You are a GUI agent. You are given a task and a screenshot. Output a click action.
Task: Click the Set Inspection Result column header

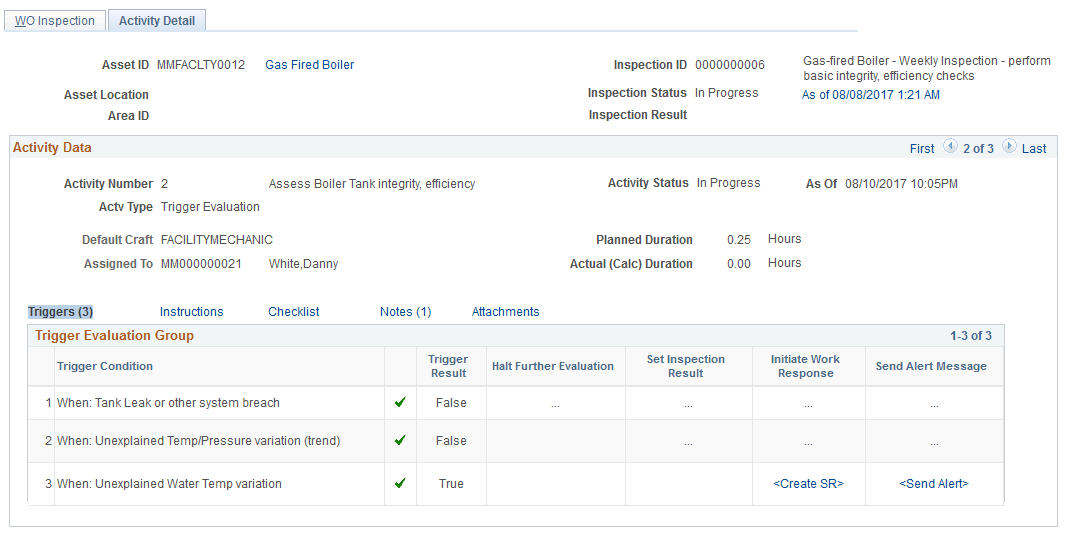point(686,366)
